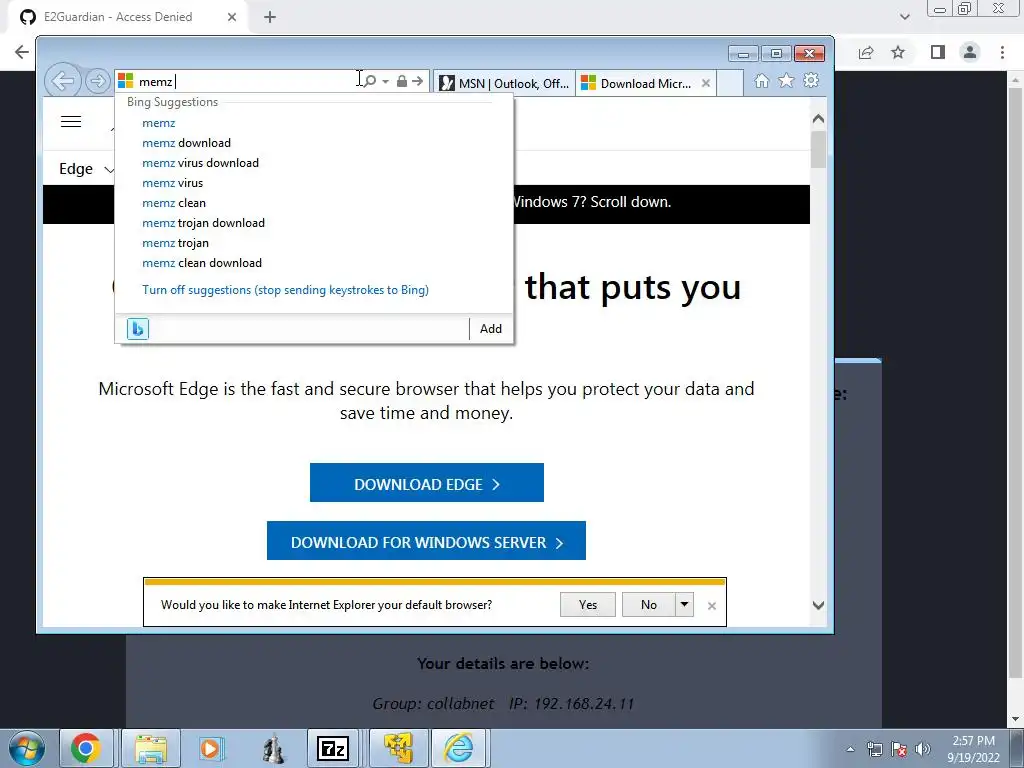Open IE Home page icon
The width and height of the screenshot is (1024, 768).
[x=761, y=80]
